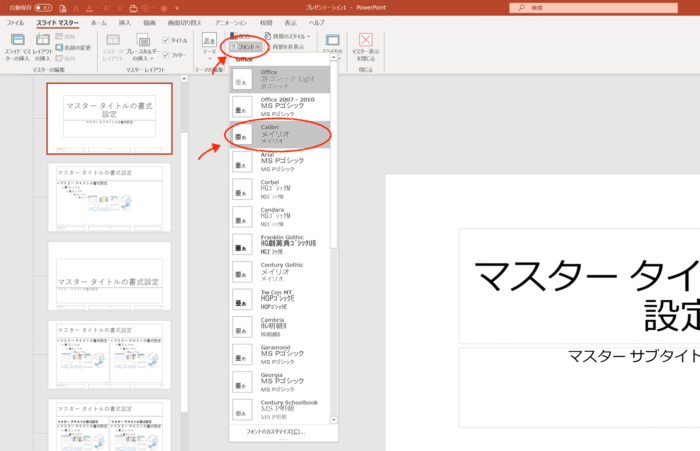Uncheck the フッター checkbox
The height and width of the screenshot is (451, 700).
pos(166,55)
